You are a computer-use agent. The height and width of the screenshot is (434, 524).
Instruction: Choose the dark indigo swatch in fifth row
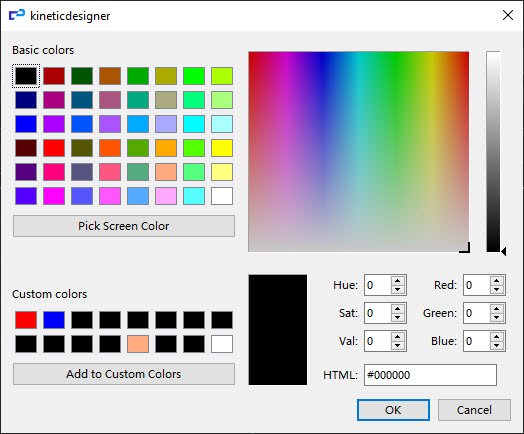[26, 172]
